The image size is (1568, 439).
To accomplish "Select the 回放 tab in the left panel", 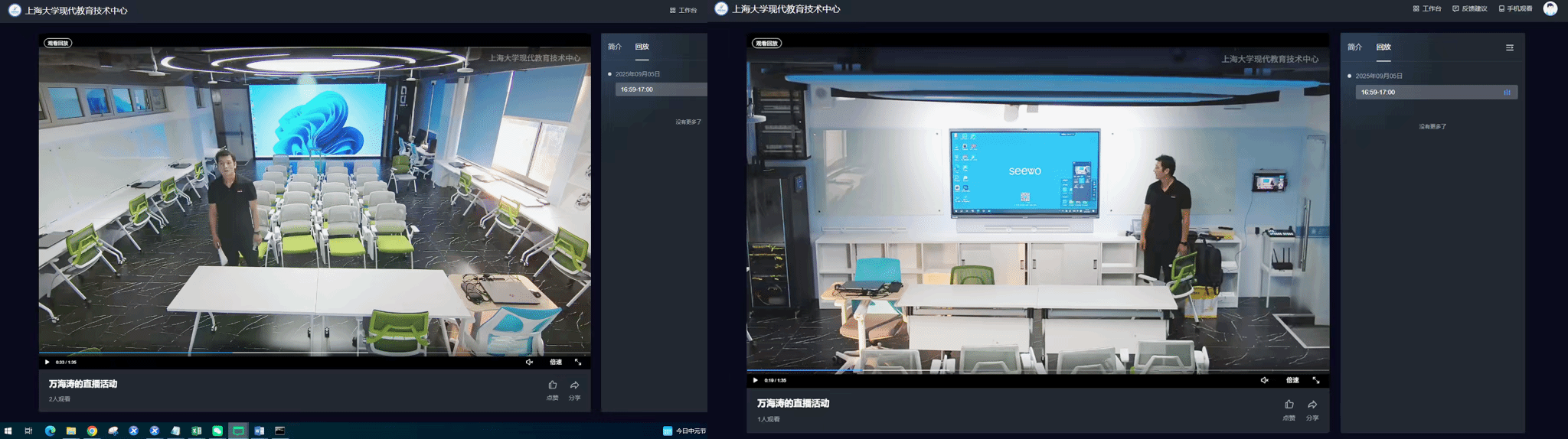I will [642, 47].
